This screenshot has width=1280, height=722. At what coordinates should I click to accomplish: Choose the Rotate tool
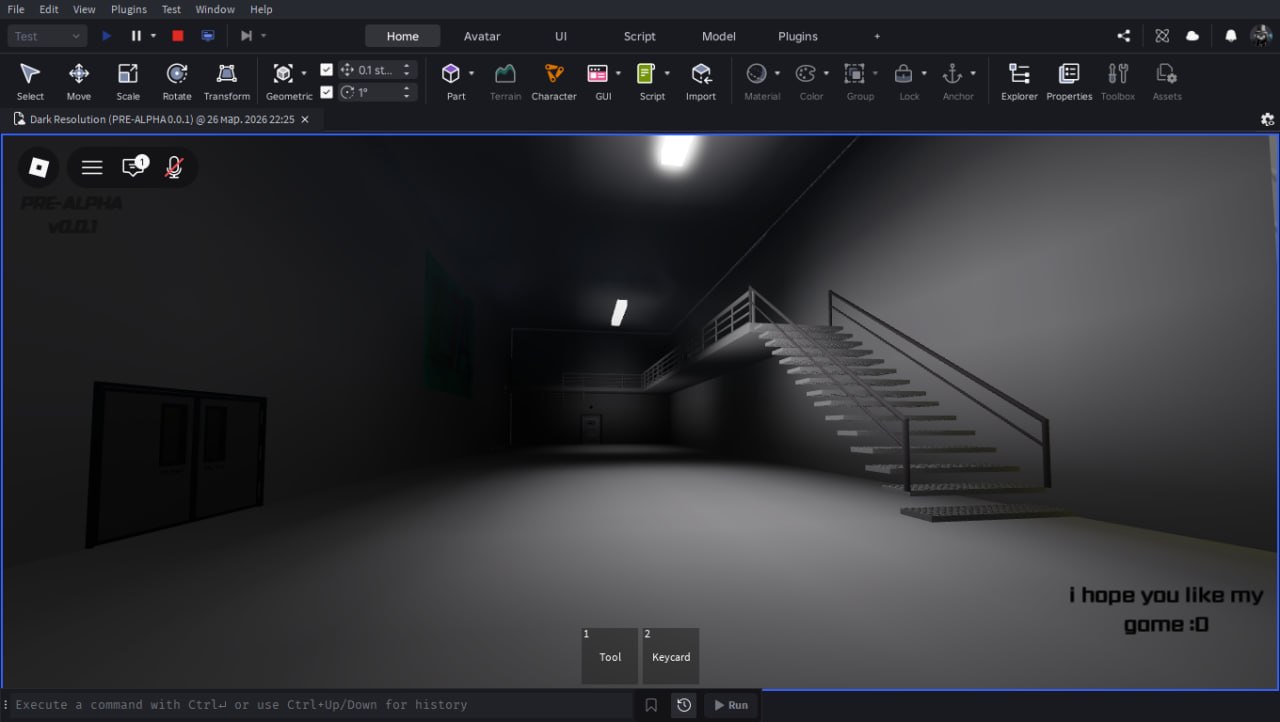pyautogui.click(x=177, y=80)
